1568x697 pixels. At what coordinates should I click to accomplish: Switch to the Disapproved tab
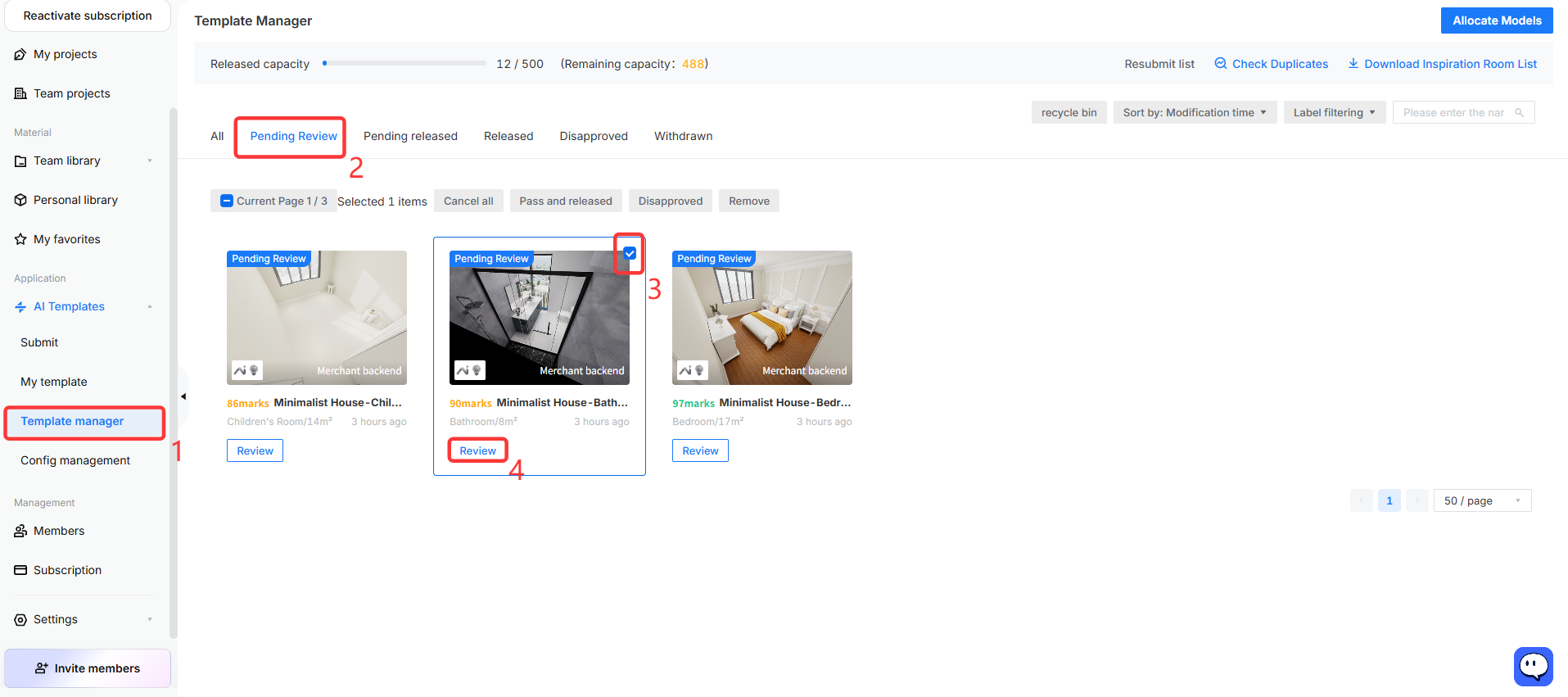pyautogui.click(x=594, y=136)
